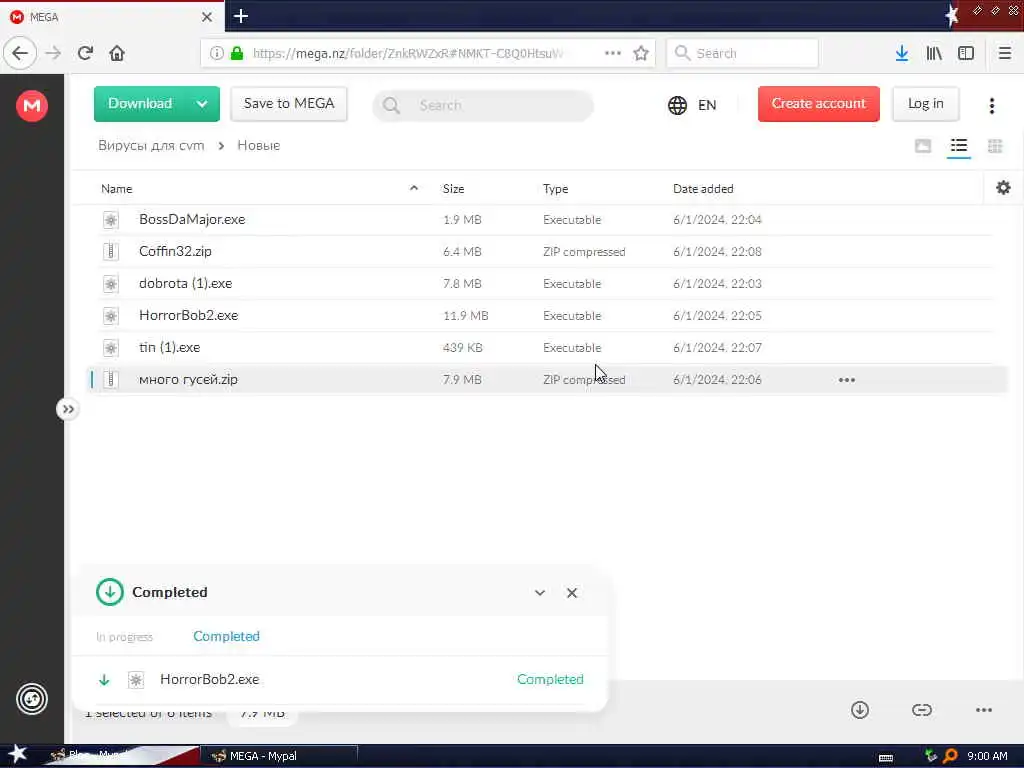Go back with browser back arrow
This screenshot has width=1024, height=768.
20,53
